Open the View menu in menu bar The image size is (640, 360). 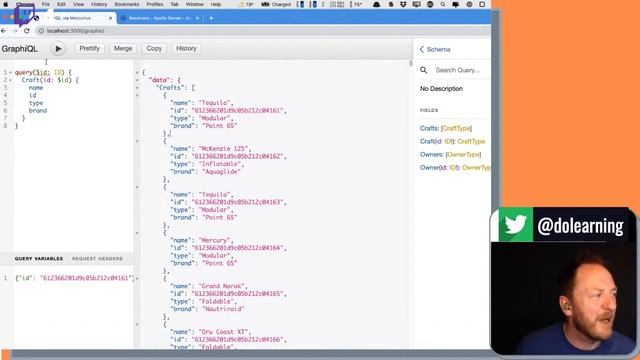click(x=78, y=4)
